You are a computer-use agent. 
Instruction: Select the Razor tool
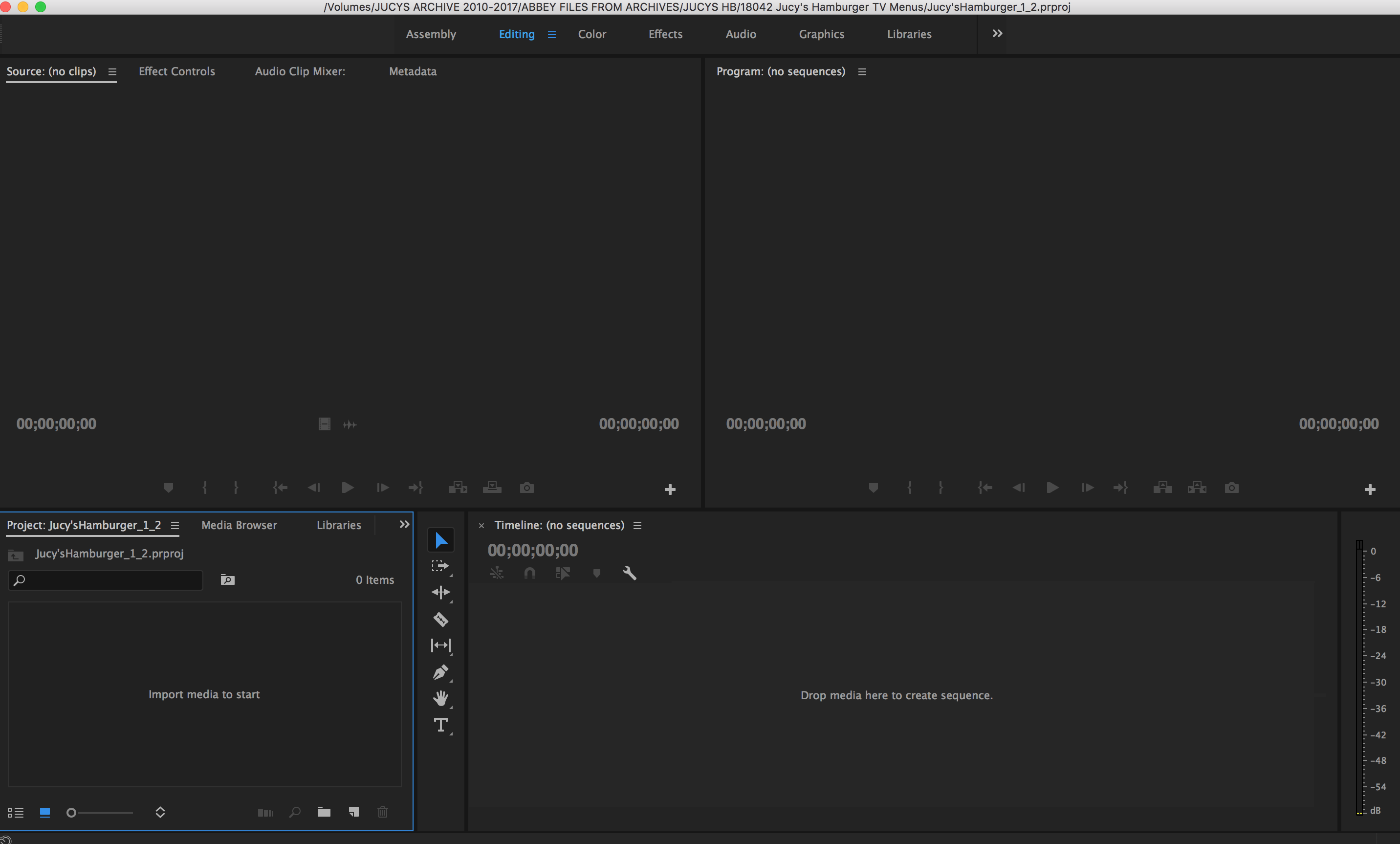(441, 620)
